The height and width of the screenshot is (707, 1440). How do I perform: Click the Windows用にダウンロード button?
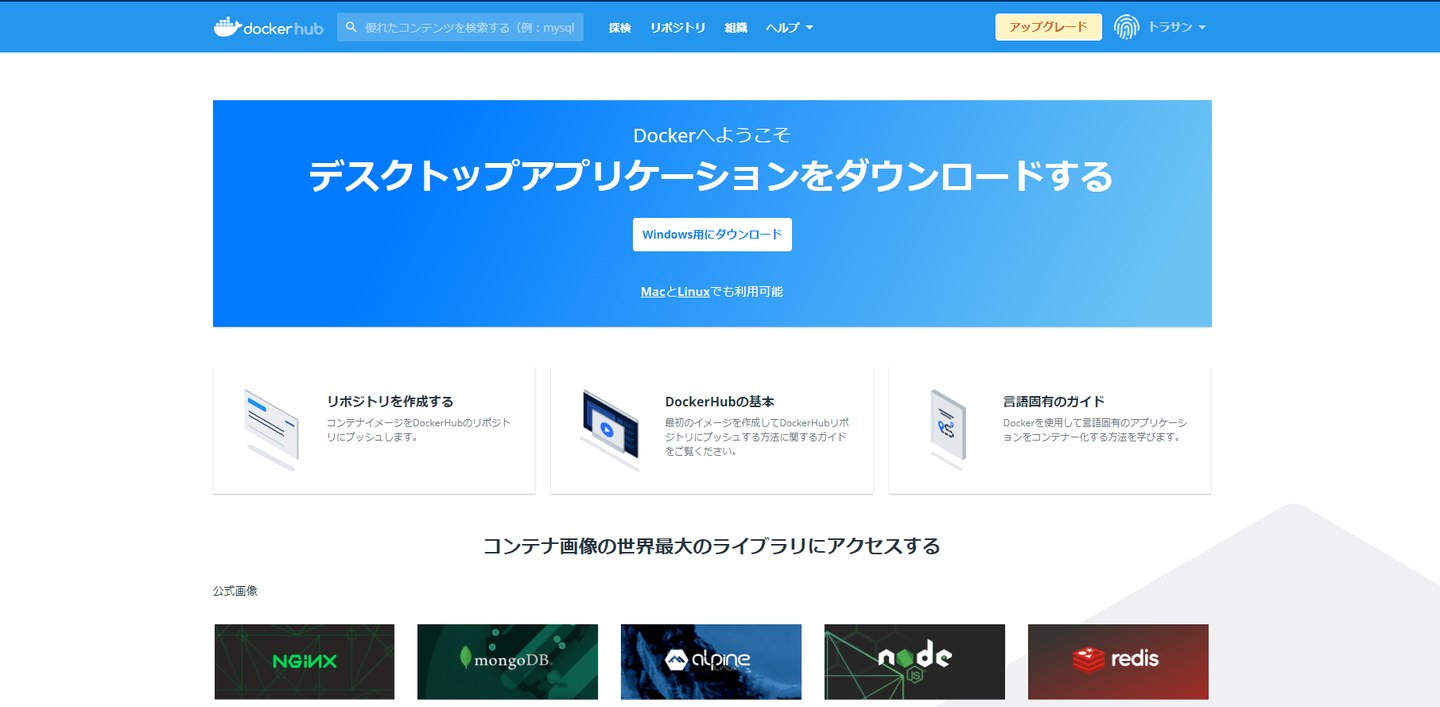[712, 234]
